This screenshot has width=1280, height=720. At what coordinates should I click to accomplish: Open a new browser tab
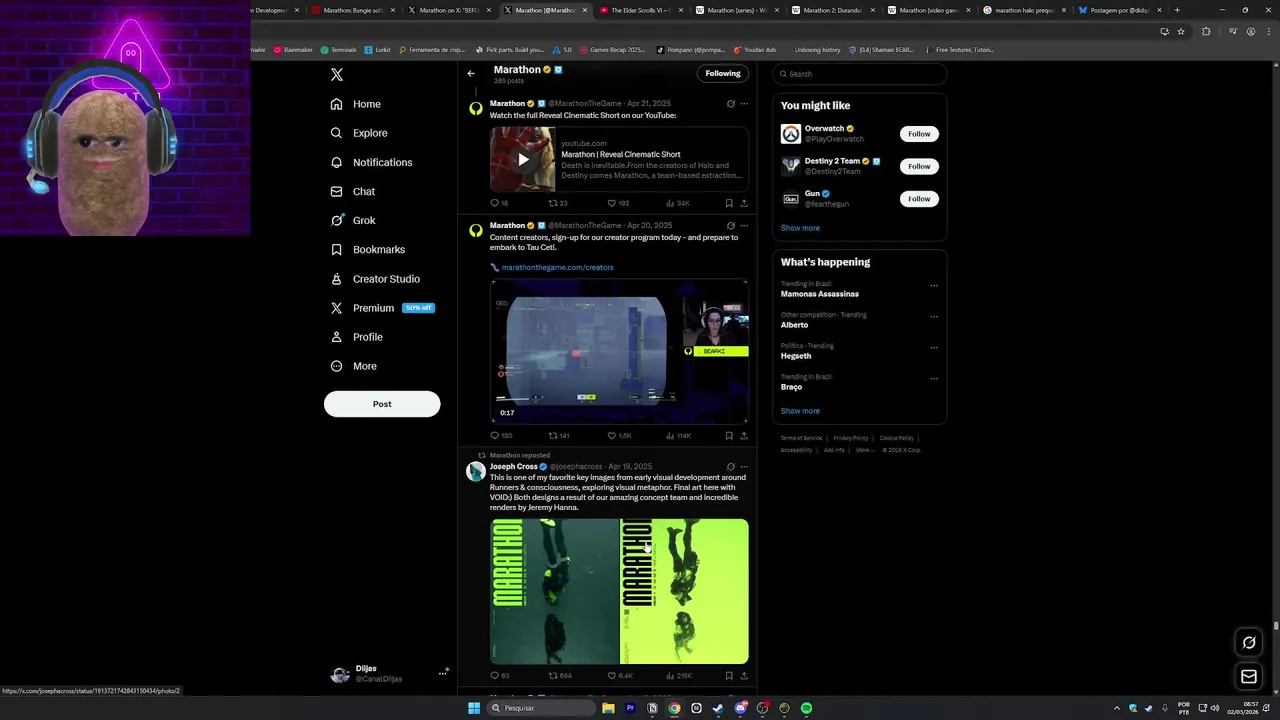point(1177,10)
